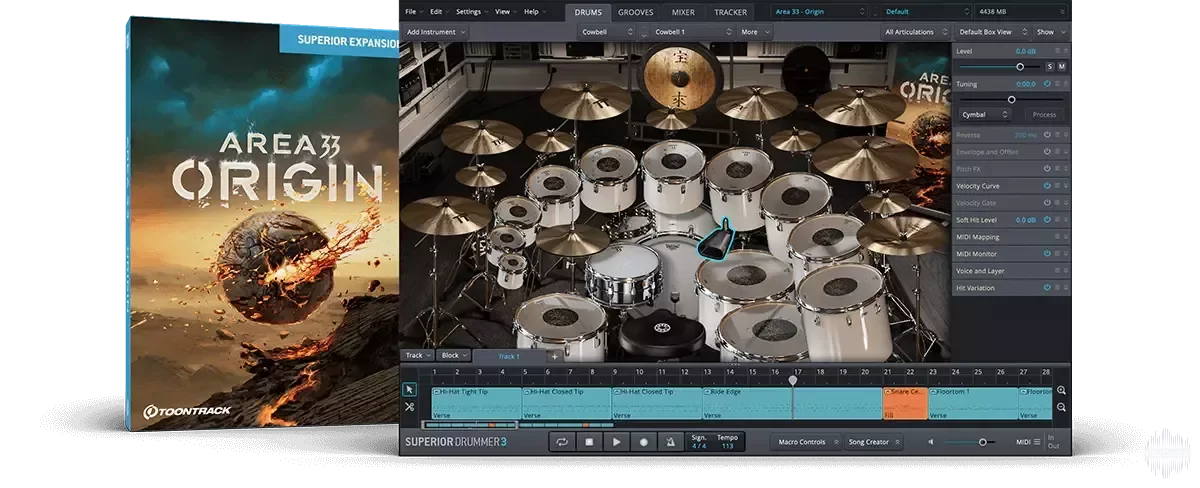The image size is (1200, 488).
Task: Toggle MIDI Monitor power button
Action: pyautogui.click(x=1048, y=254)
